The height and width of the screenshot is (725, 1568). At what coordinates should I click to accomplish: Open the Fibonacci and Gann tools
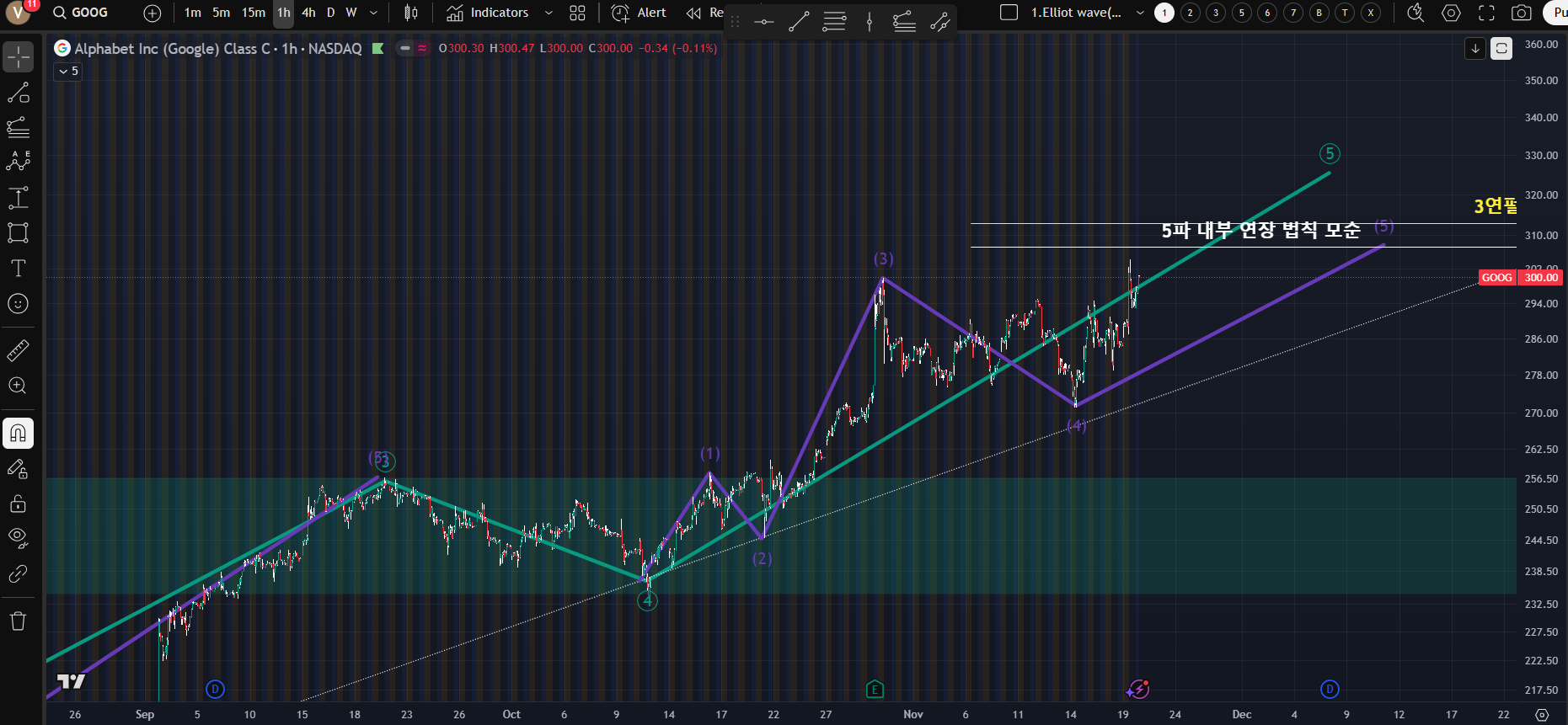point(19,128)
